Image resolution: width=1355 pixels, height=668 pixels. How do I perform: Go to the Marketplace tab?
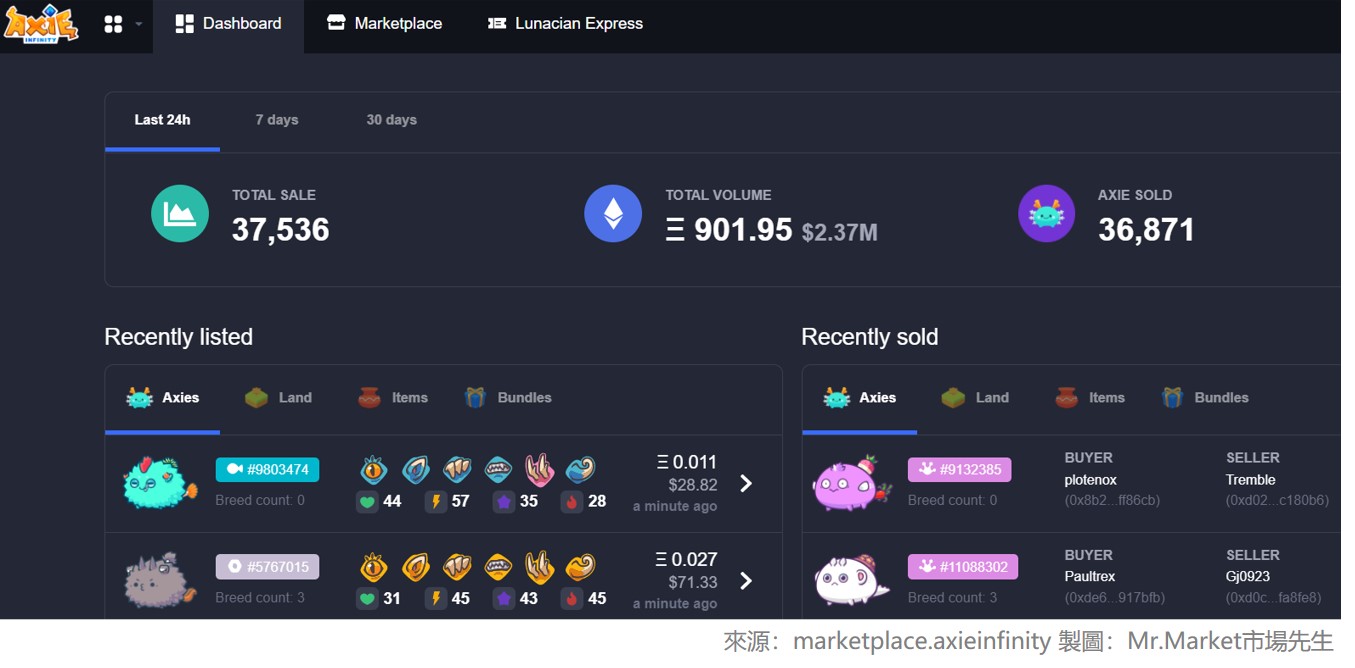385,24
